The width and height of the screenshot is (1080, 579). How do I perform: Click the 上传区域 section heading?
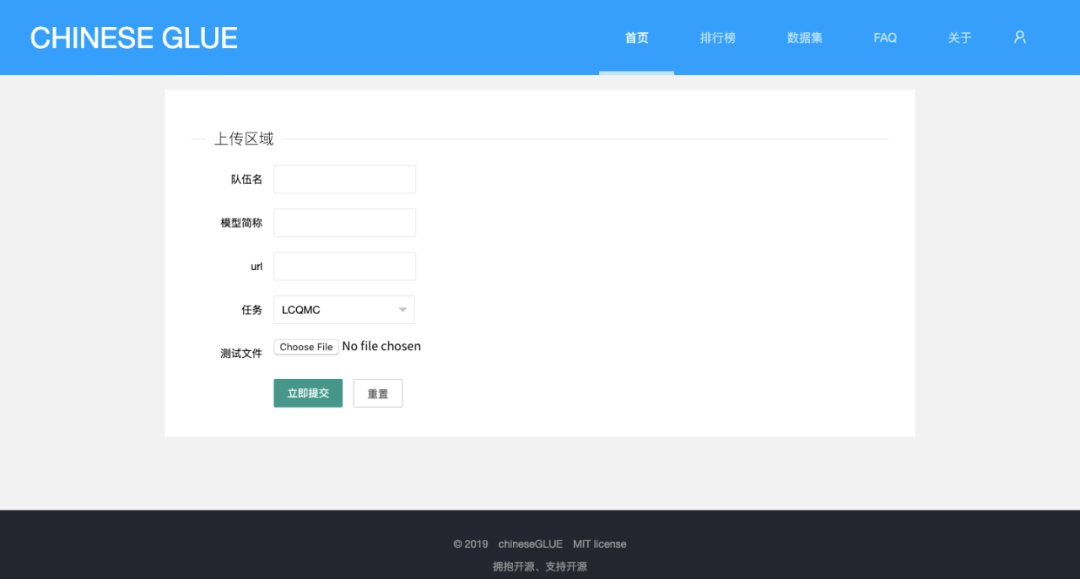244,139
